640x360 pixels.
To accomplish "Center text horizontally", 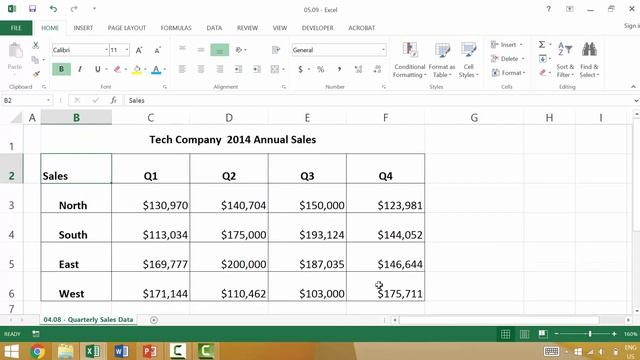I will point(201,69).
